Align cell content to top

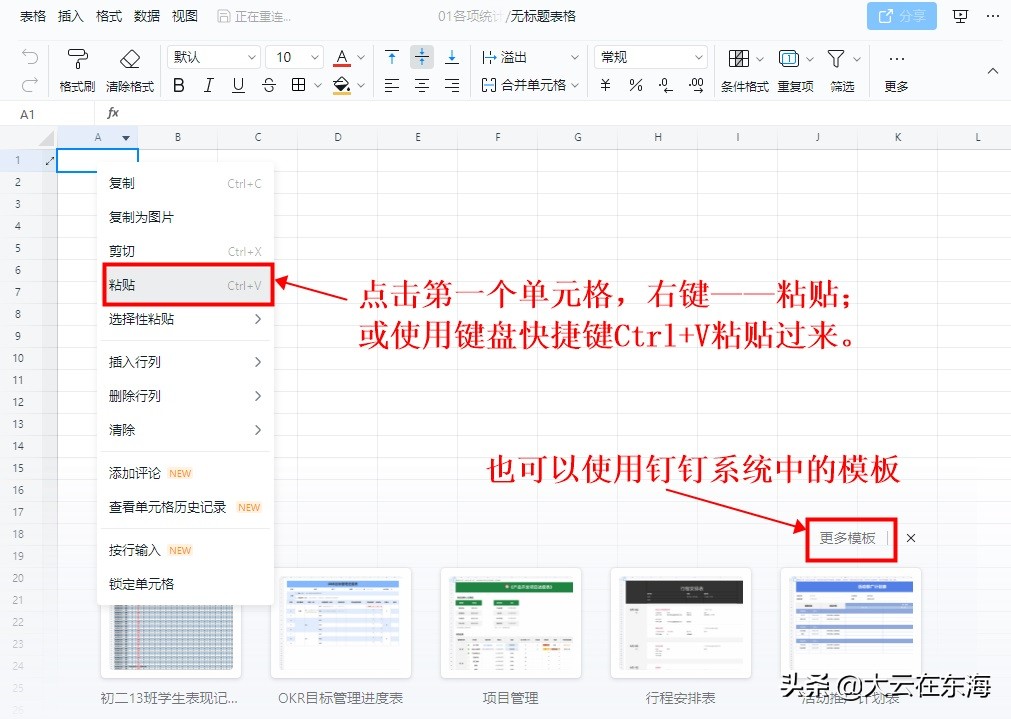pyautogui.click(x=392, y=57)
